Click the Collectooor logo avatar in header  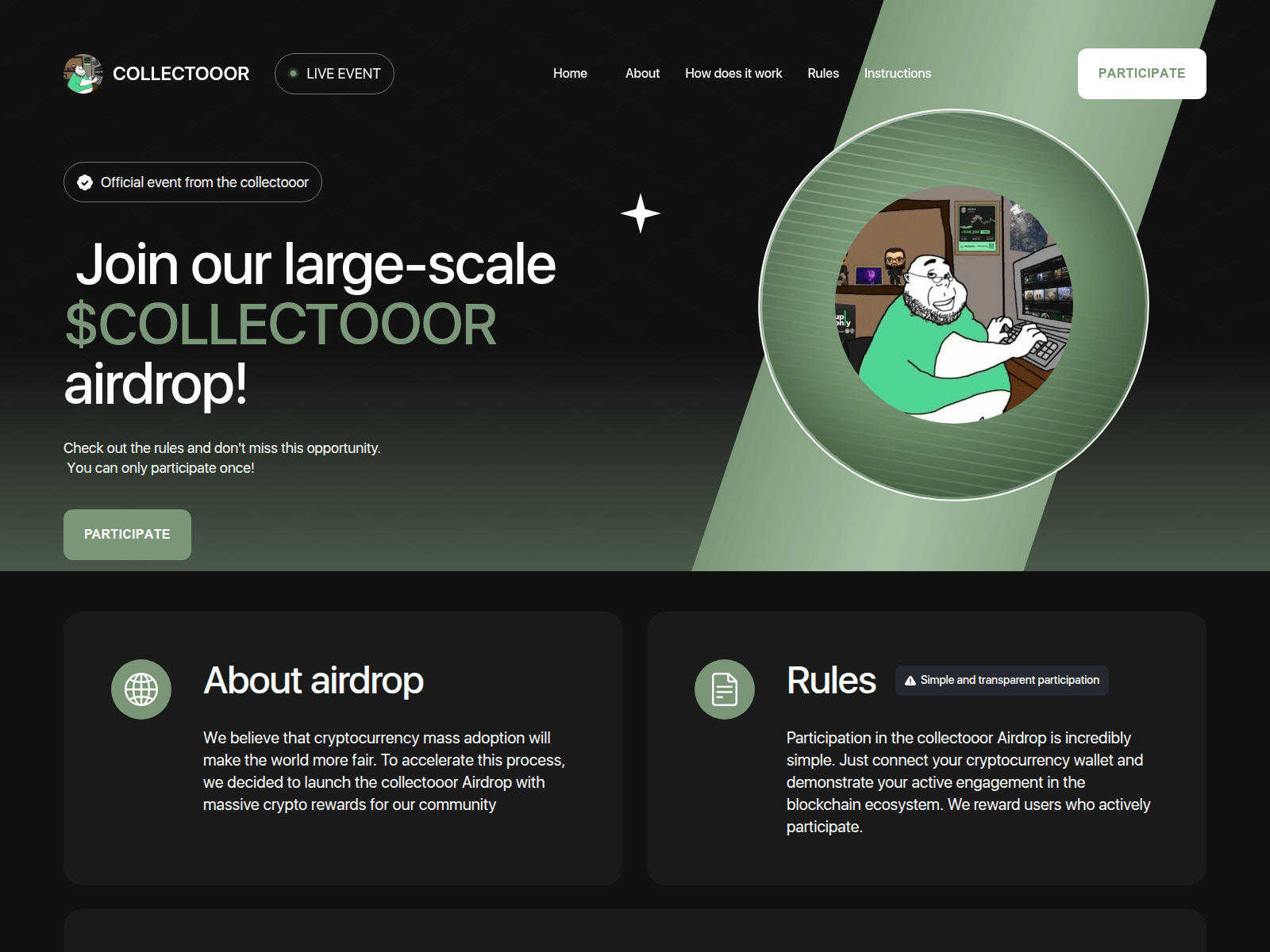point(83,74)
